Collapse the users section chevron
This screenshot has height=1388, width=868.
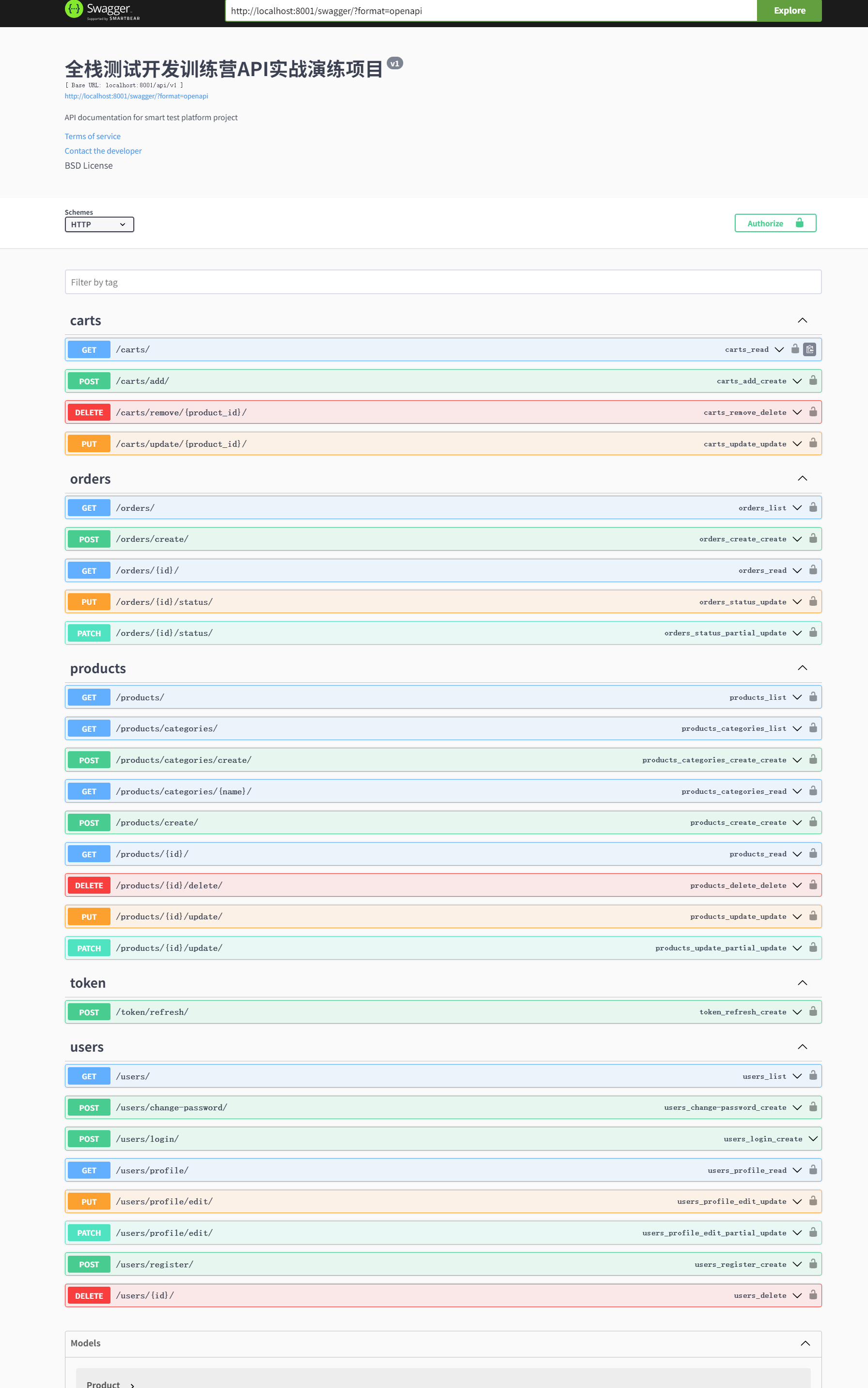click(803, 1046)
